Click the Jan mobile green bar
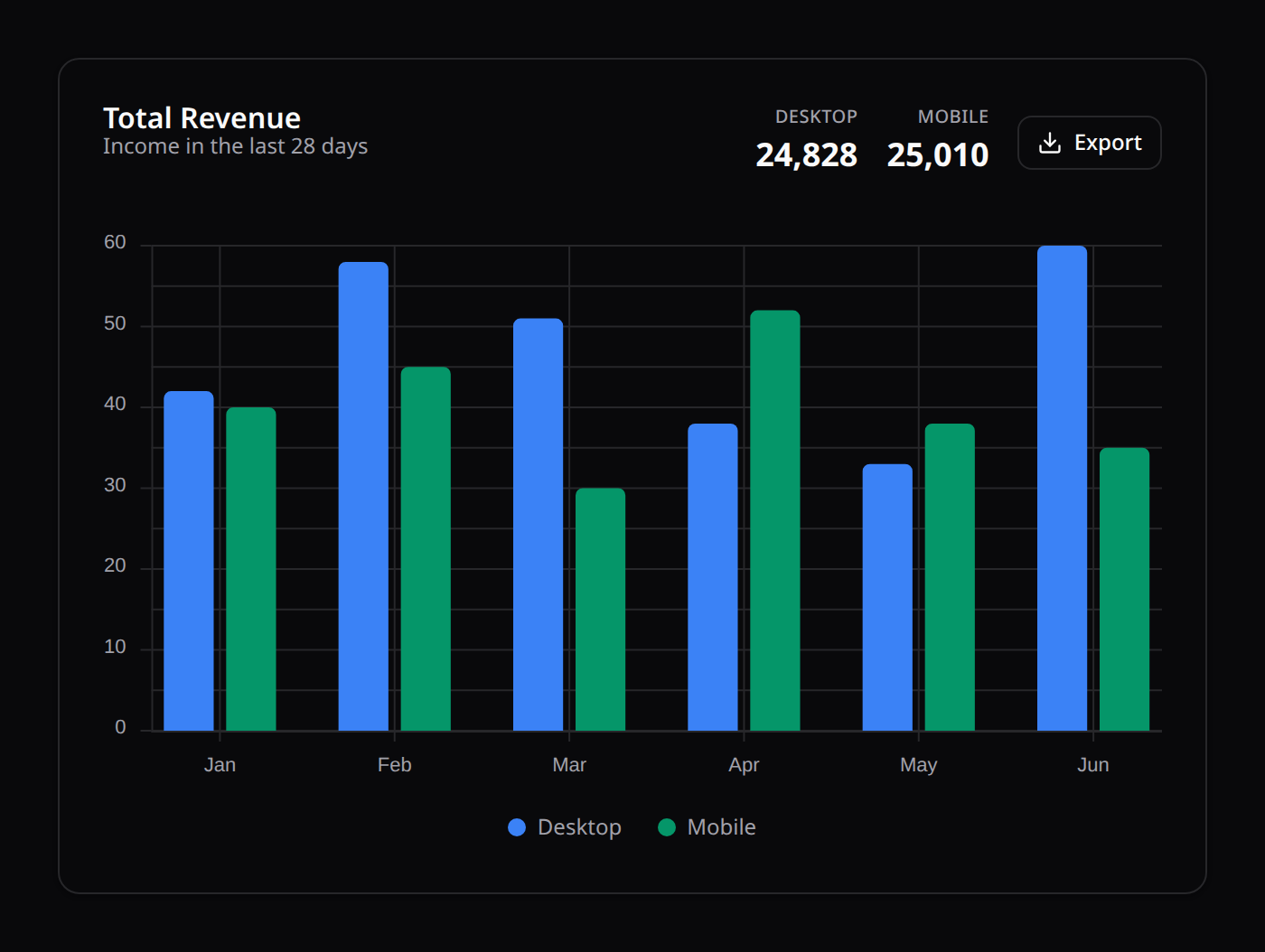The height and width of the screenshot is (952, 1265). (251, 569)
